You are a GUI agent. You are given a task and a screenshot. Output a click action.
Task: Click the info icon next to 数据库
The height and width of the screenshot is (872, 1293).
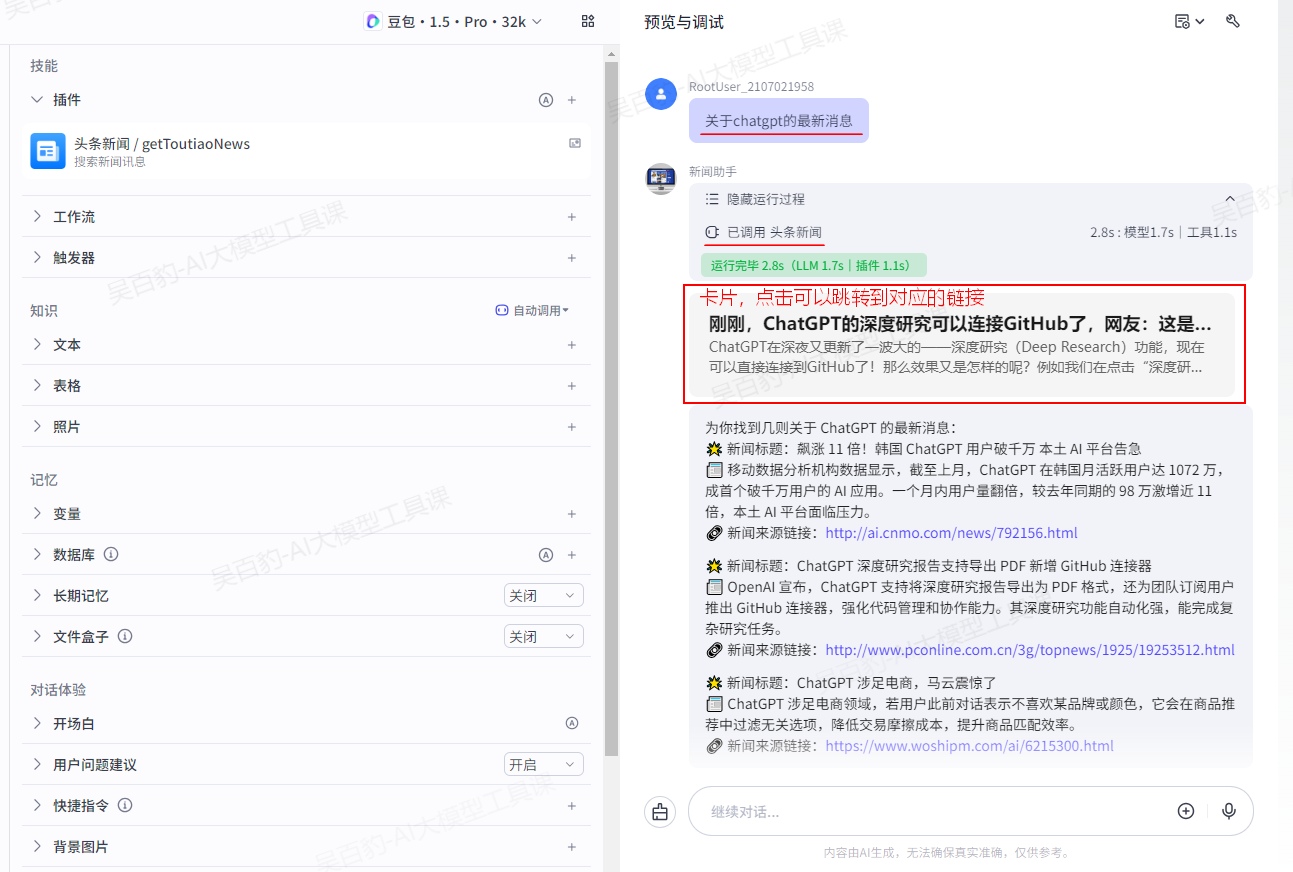pyautogui.click(x=112, y=554)
